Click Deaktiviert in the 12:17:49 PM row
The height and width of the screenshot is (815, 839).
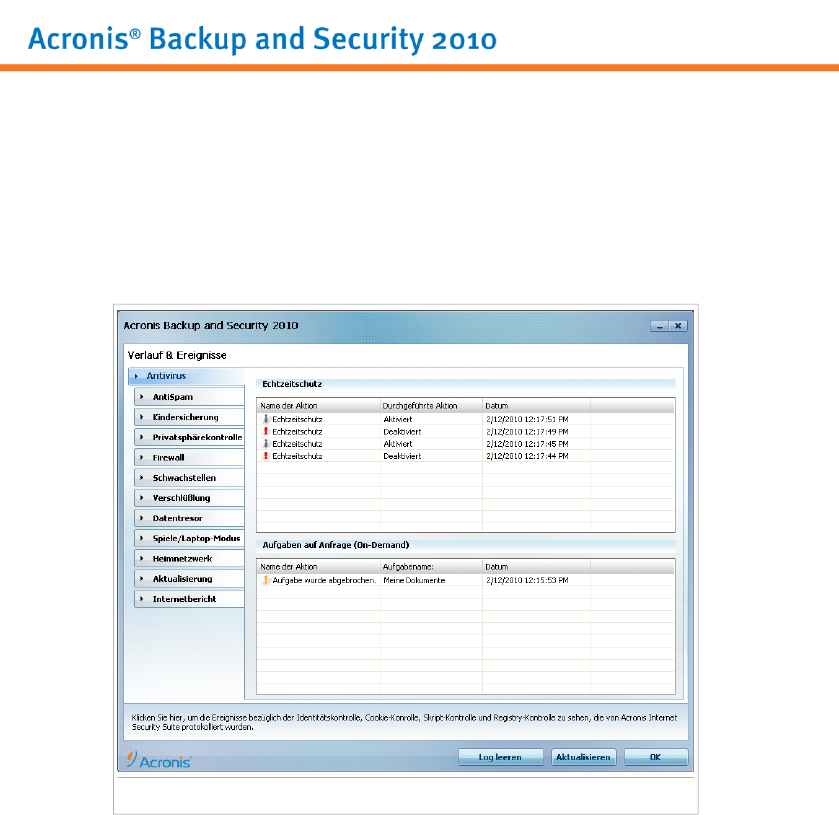tap(402, 431)
